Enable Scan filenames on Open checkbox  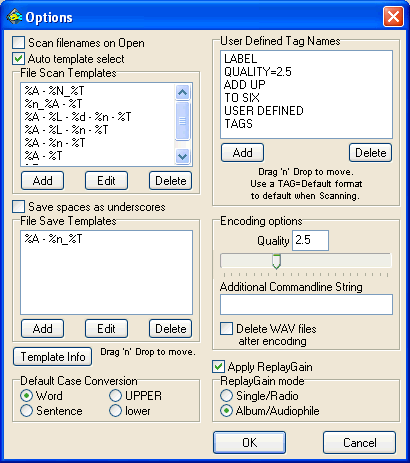pyautogui.click(x=18, y=43)
